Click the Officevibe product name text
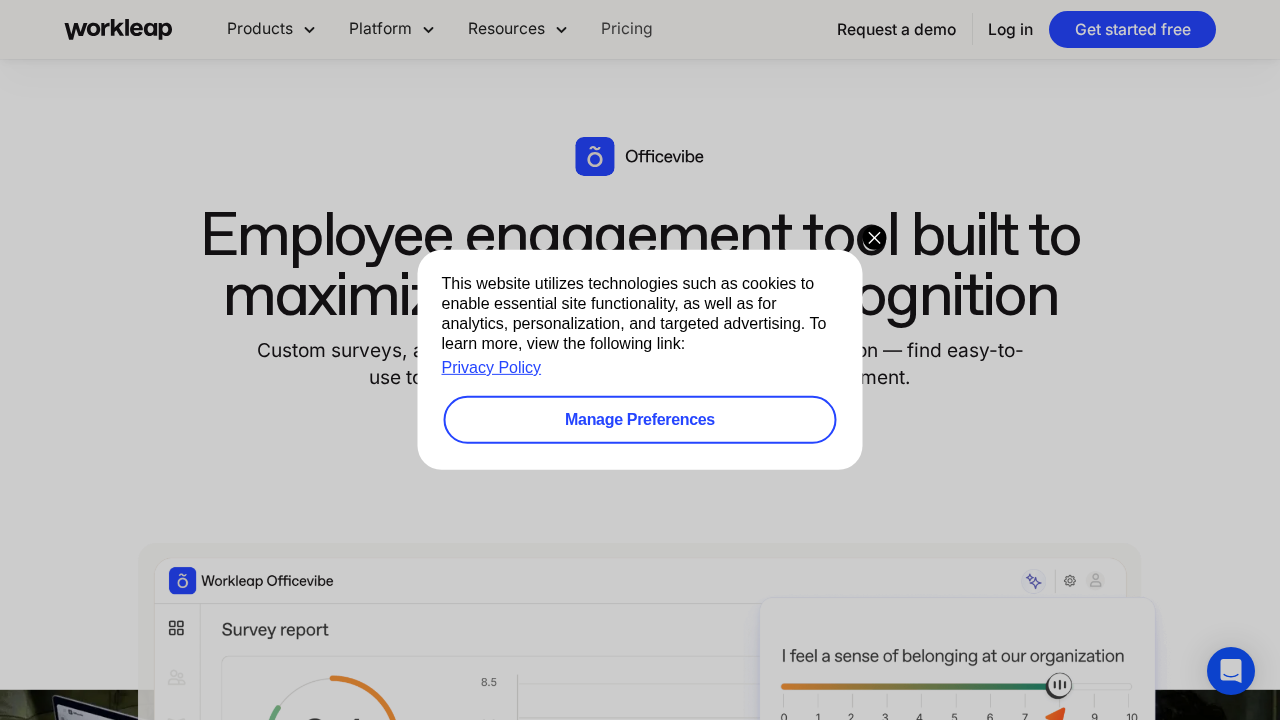 664,157
